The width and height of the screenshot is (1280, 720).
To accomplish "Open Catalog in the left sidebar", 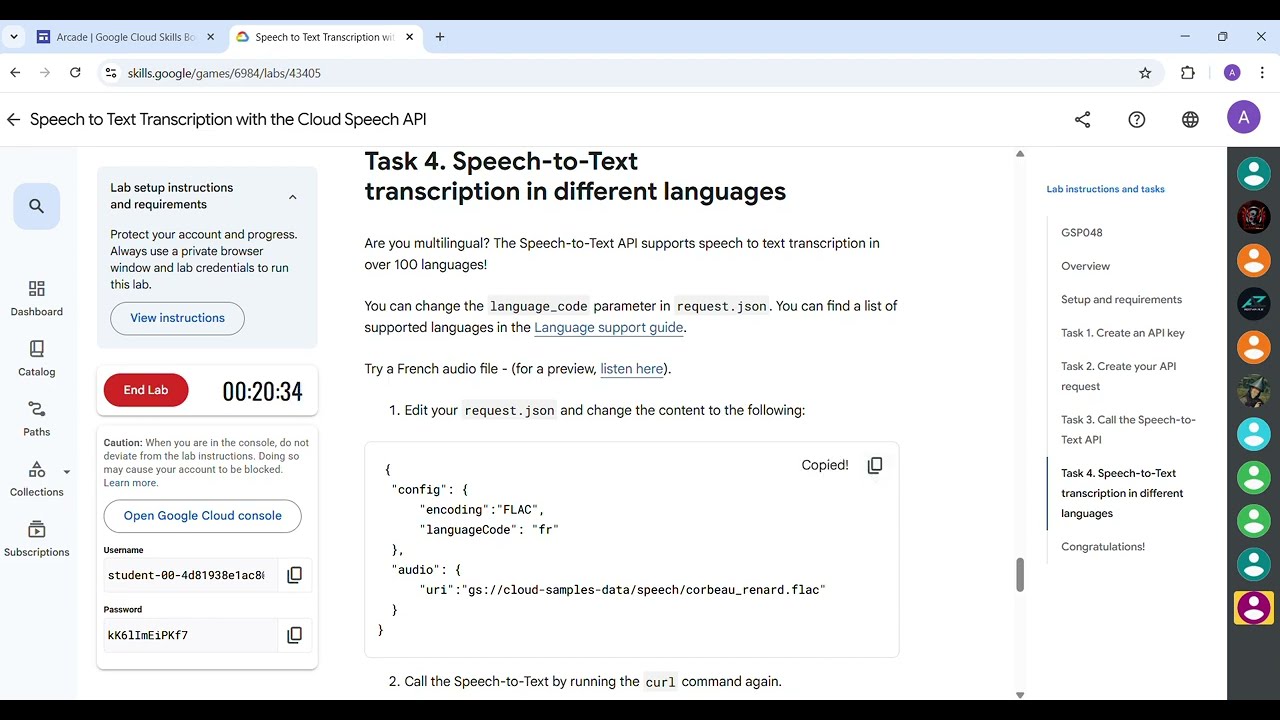I will pos(37,358).
